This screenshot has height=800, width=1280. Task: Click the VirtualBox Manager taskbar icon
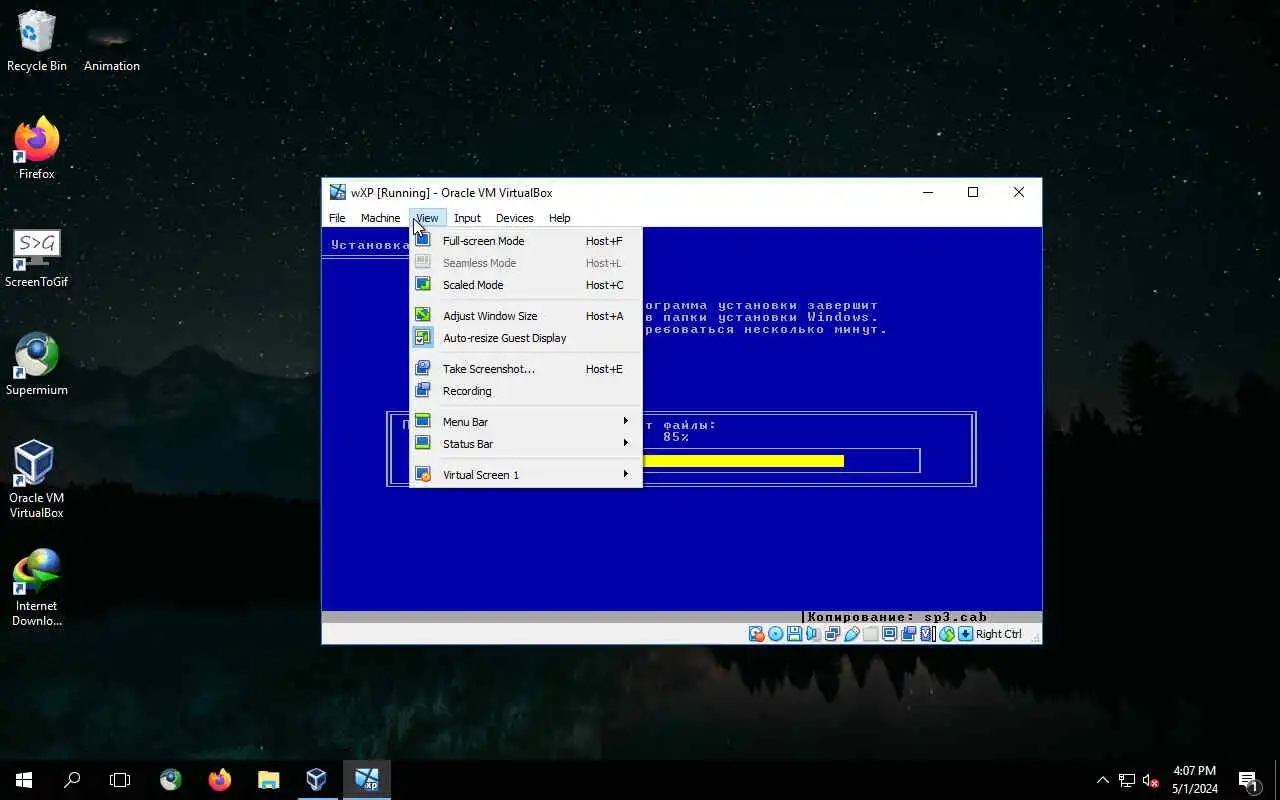point(316,779)
